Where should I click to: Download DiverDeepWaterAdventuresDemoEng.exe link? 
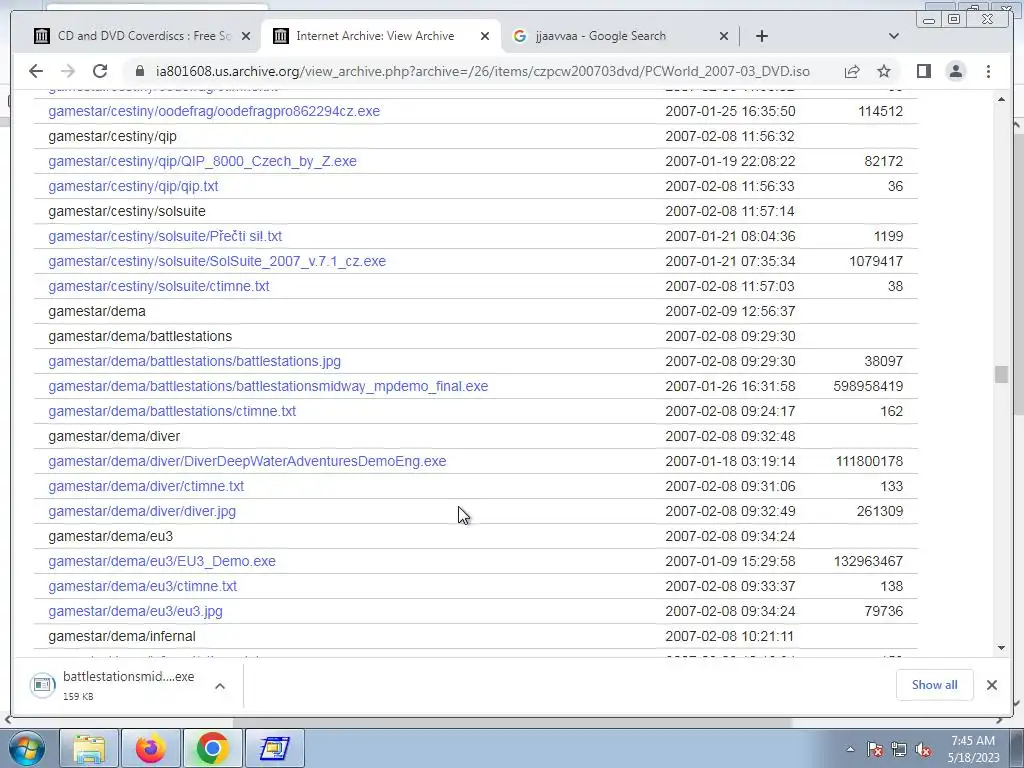click(x=248, y=461)
